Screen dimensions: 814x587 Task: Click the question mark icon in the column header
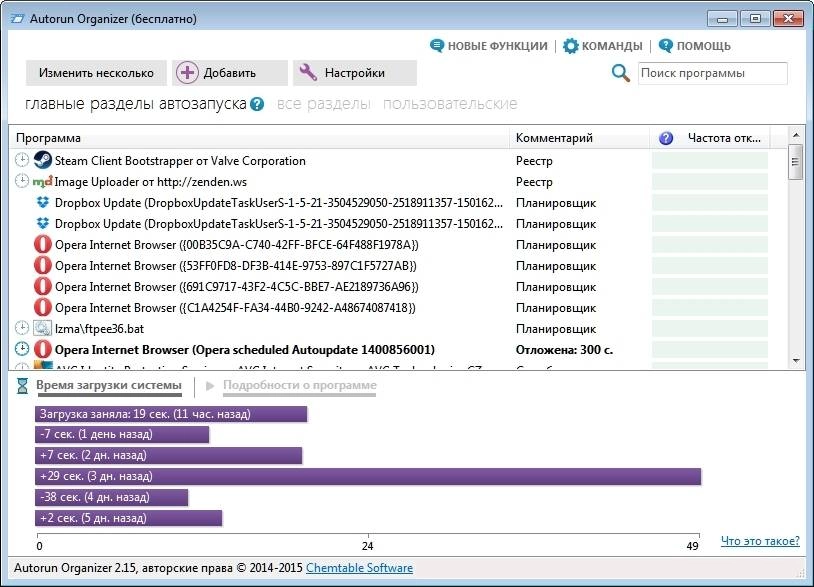[666, 138]
